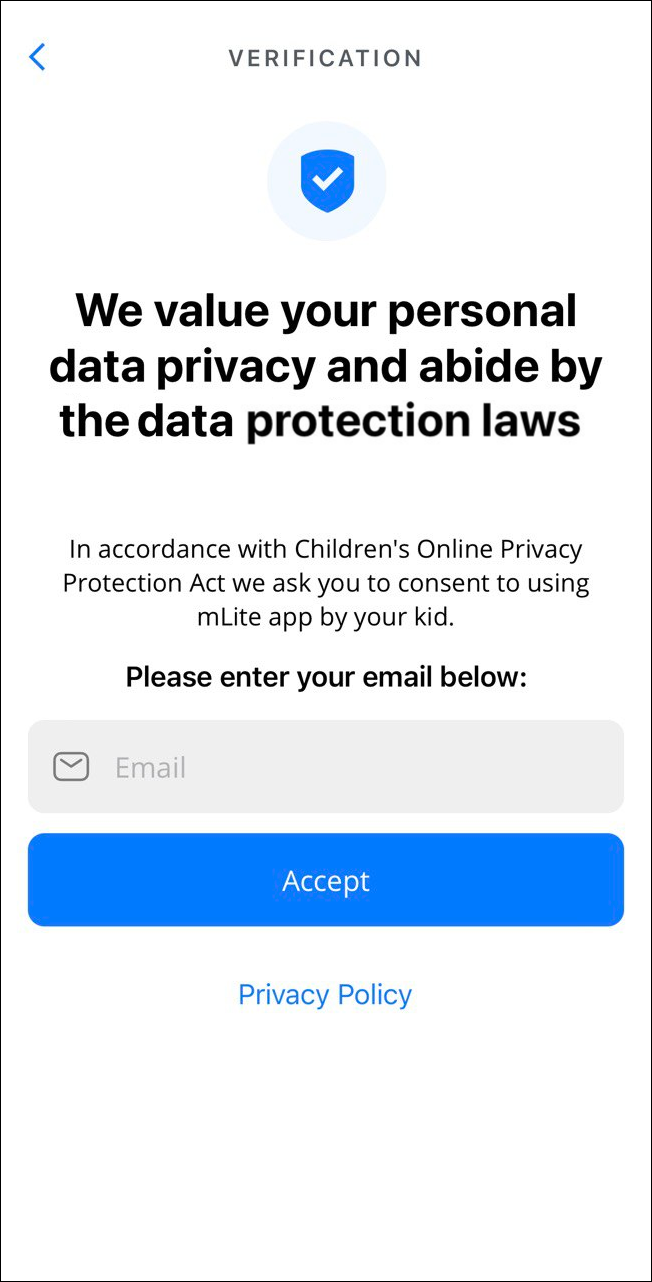Viewport: 652px width, 1282px height.
Task: Tap the "data privacy and abide by" line
Action: 326,366
